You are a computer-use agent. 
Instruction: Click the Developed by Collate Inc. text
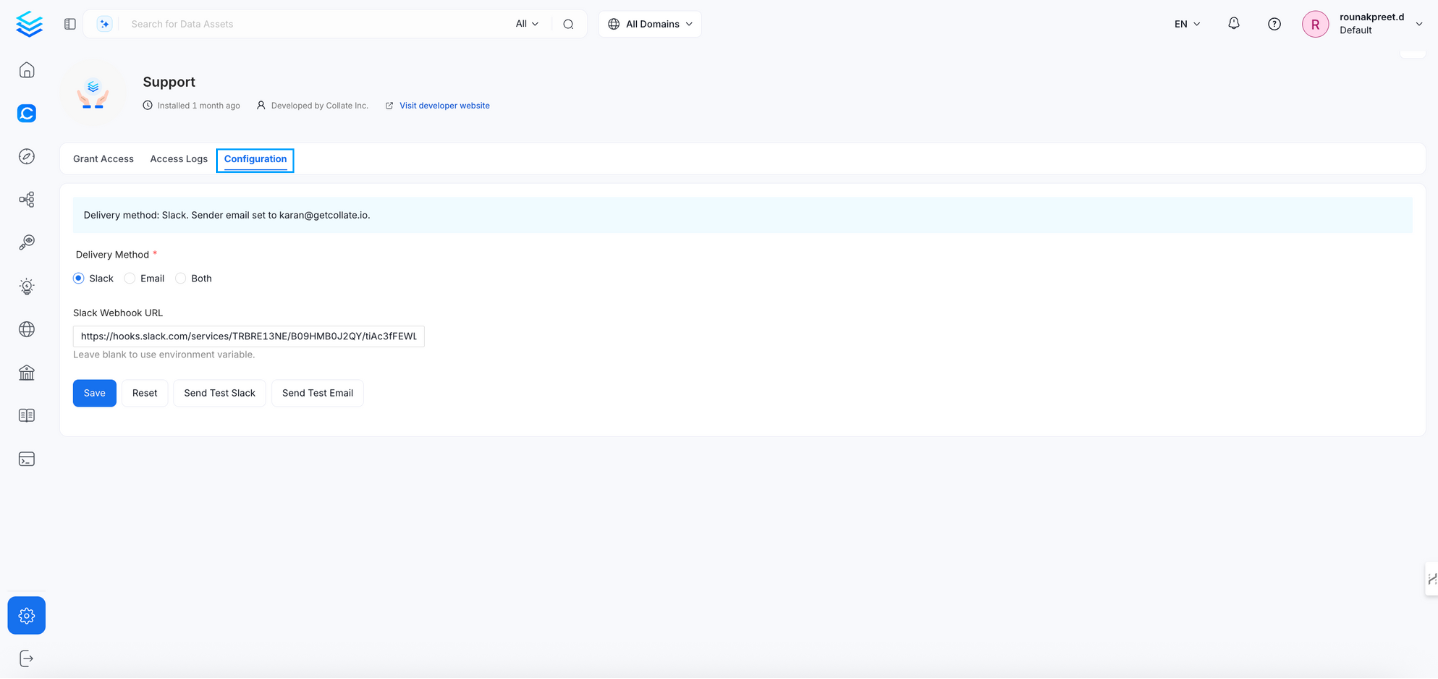(x=319, y=106)
